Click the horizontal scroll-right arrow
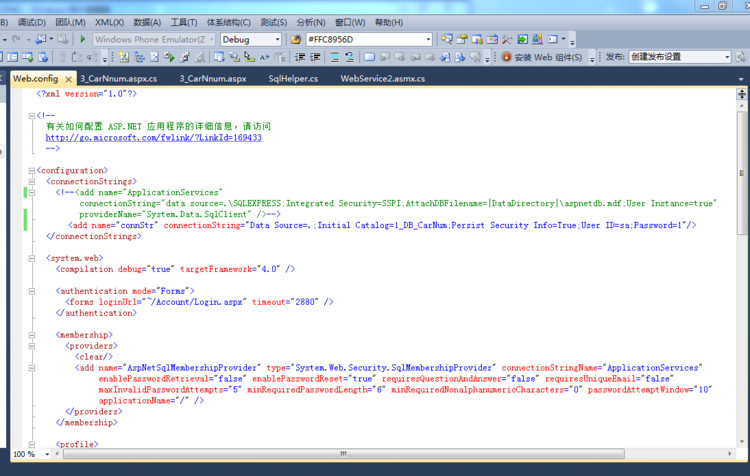Image resolution: width=750 pixels, height=476 pixels. 729,454
